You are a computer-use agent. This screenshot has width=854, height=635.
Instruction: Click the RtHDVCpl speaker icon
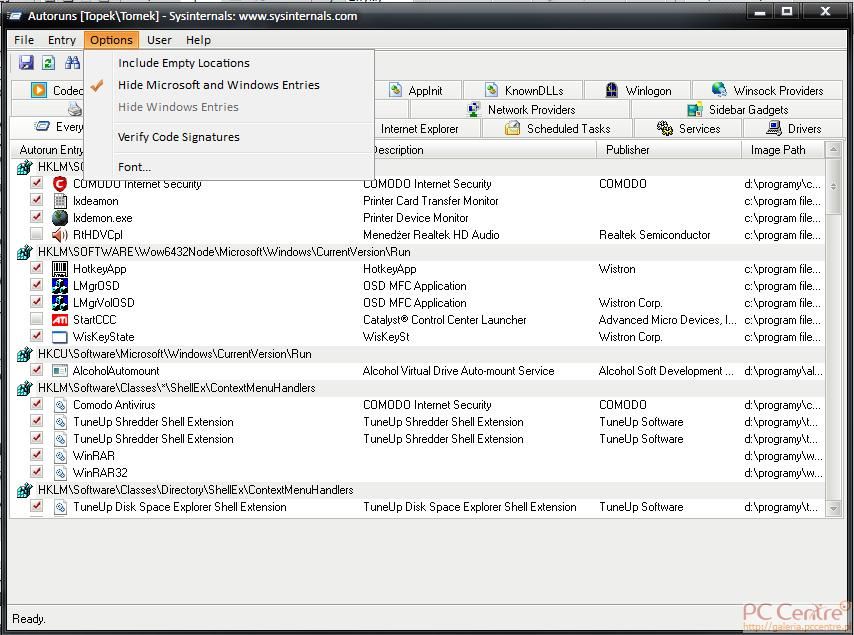60,235
